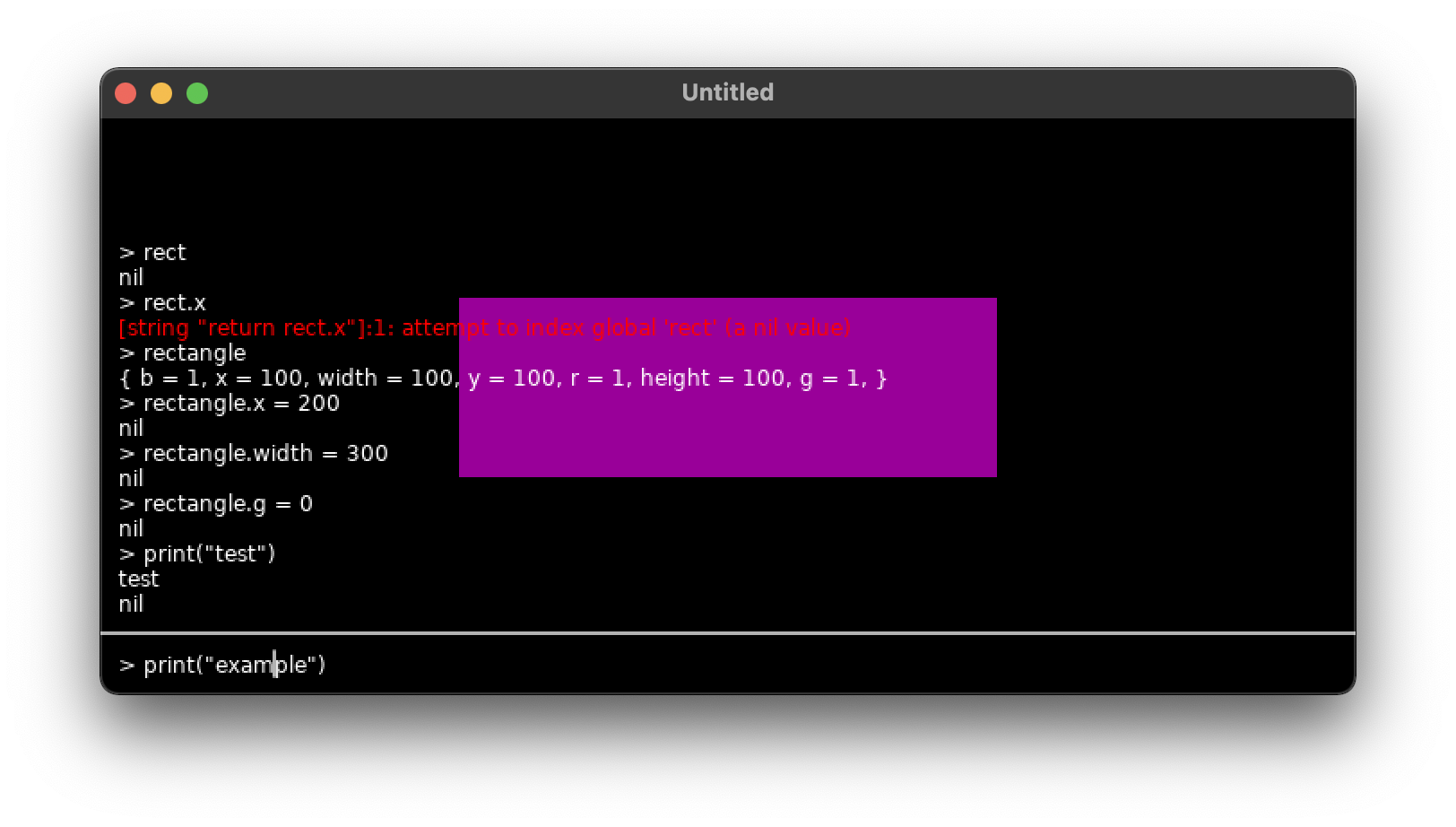Click the "> rectangle.g = 0" line
The image size is (1456, 827).
216,504
